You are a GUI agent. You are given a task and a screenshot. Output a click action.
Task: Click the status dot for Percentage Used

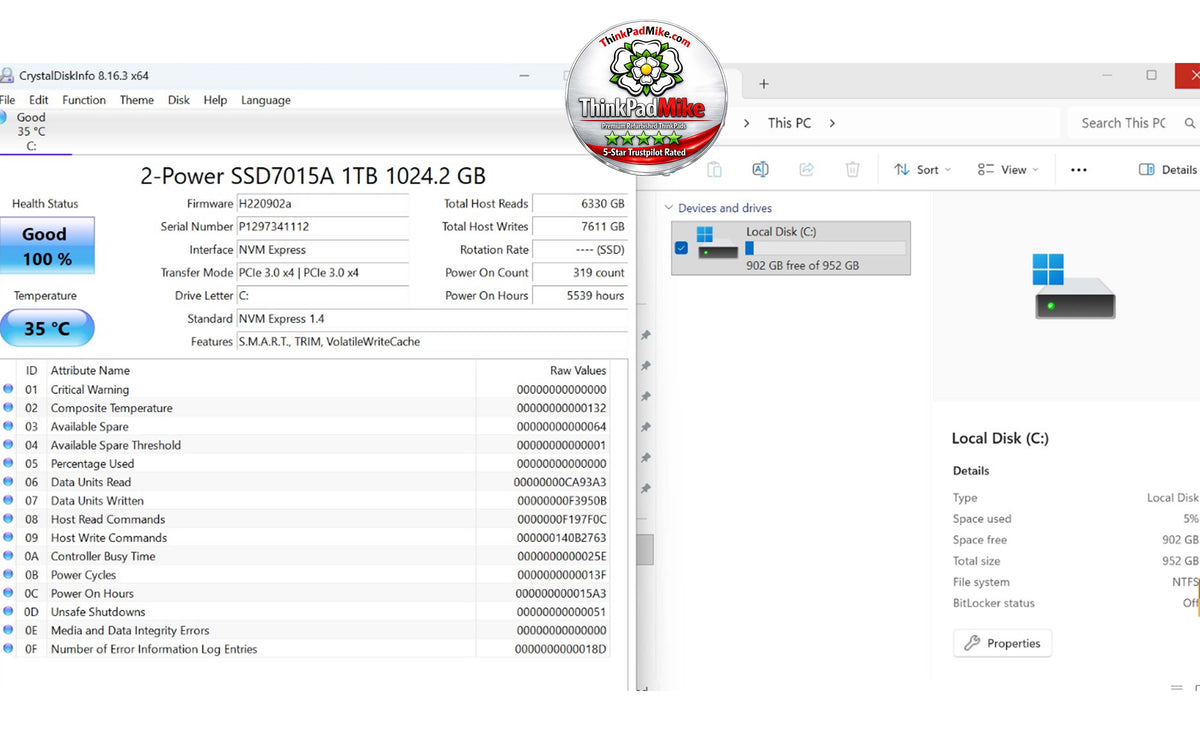pos(9,464)
